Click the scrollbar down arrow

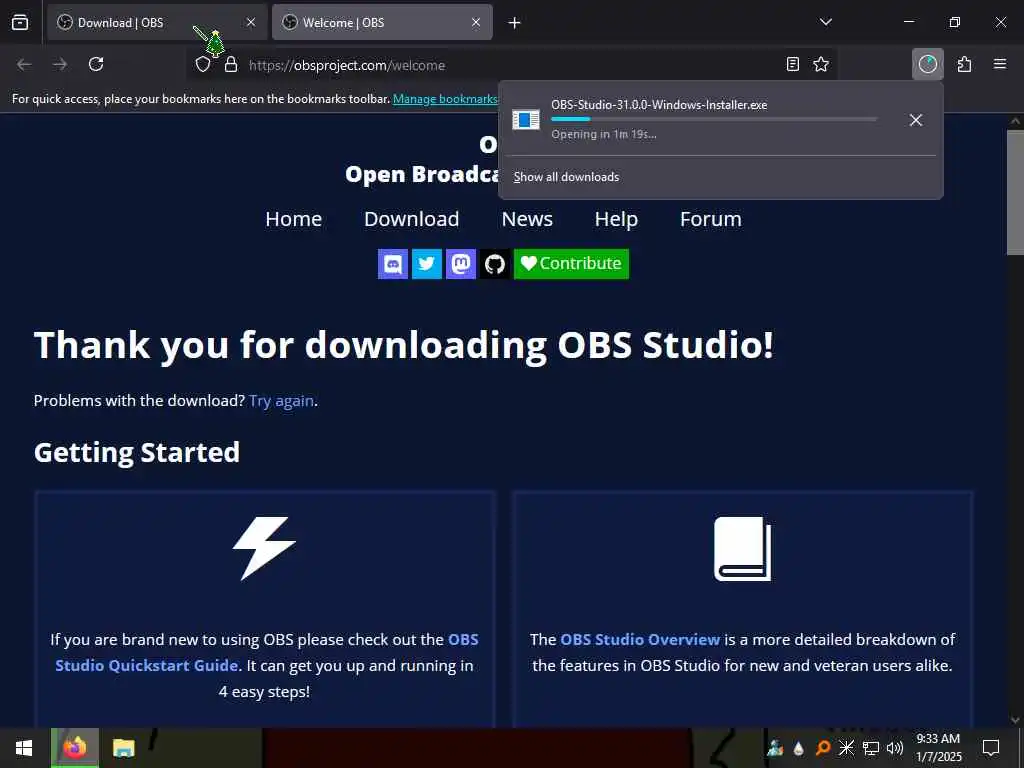[x=1016, y=720]
